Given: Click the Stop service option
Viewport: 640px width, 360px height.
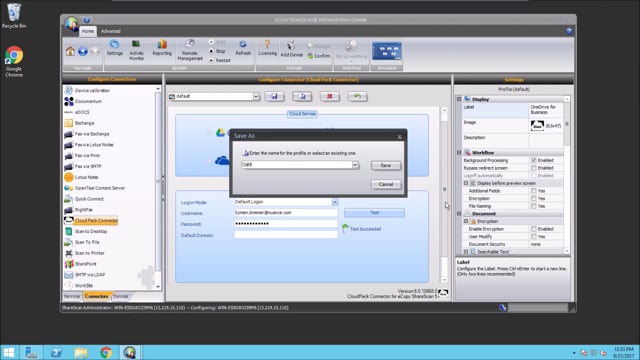Looking at the screenshot, I should click(218, 51).
